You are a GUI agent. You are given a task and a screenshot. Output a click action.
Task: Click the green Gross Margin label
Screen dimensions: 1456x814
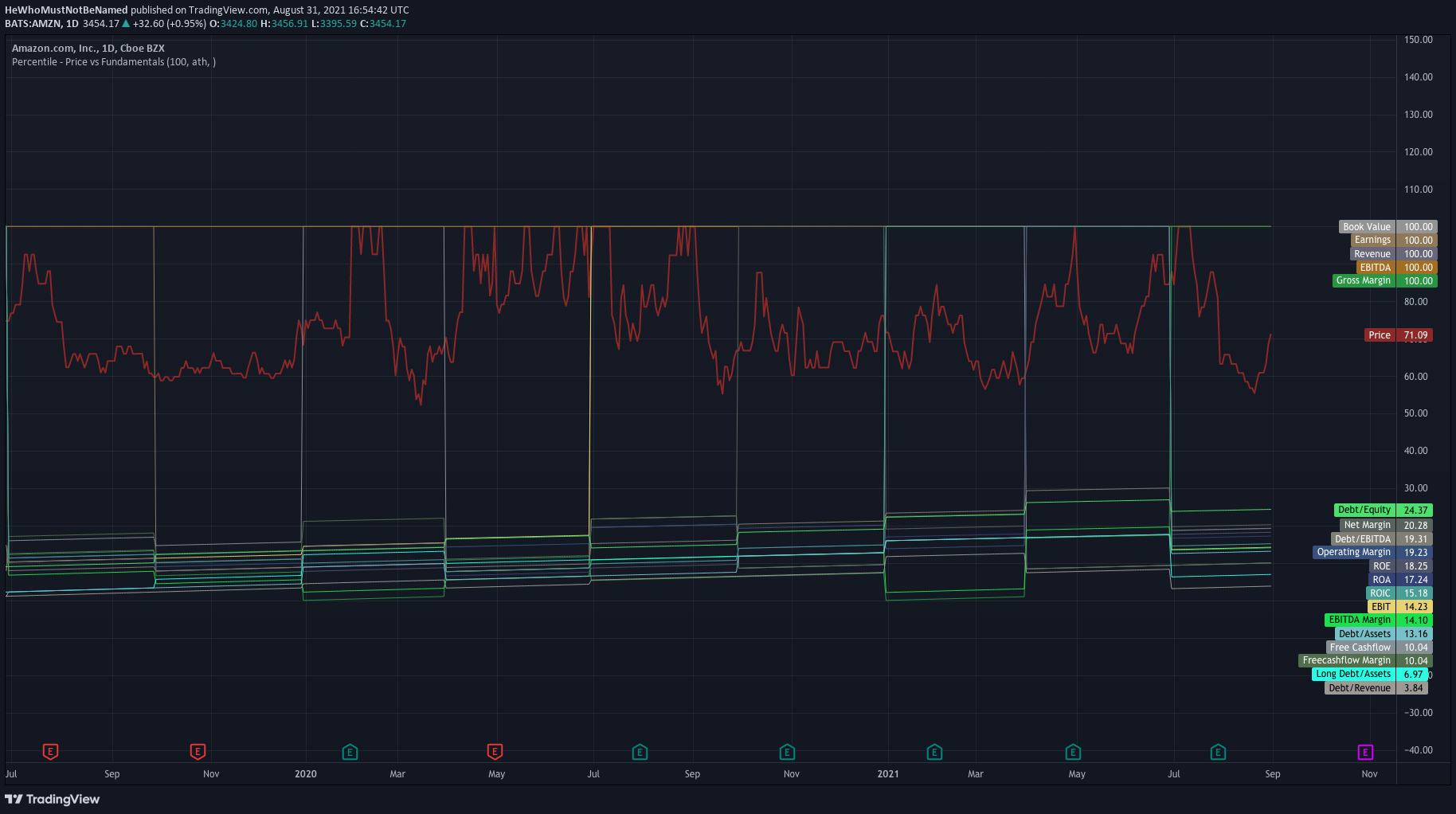pos(1364,280)
